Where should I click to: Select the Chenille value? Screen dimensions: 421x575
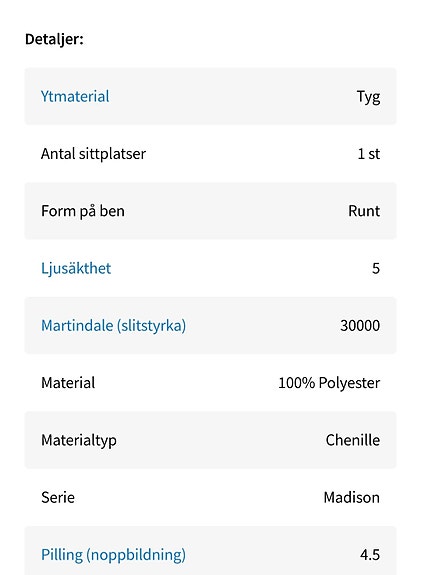pos(353,440)
